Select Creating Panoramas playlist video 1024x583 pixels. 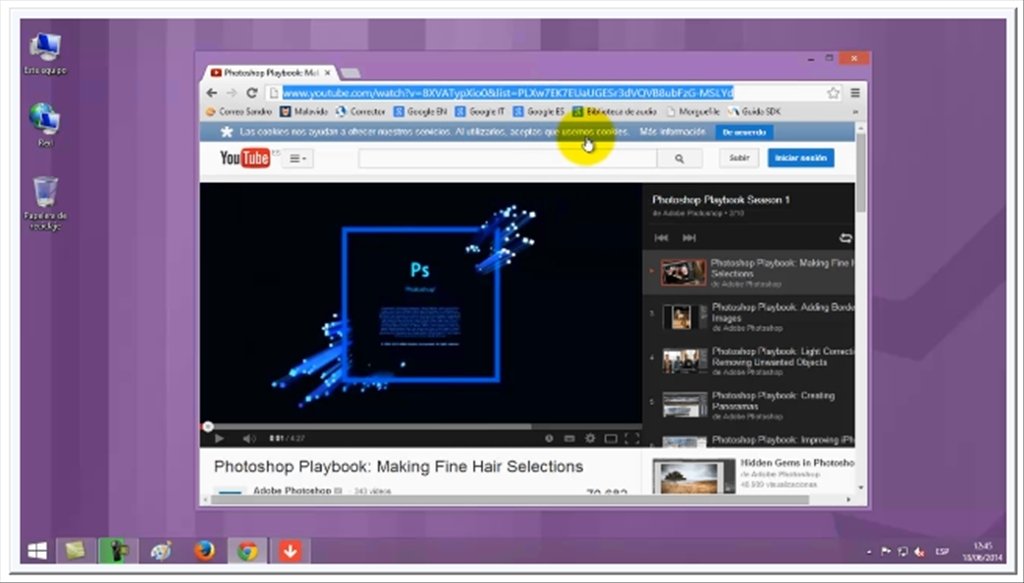748,405
